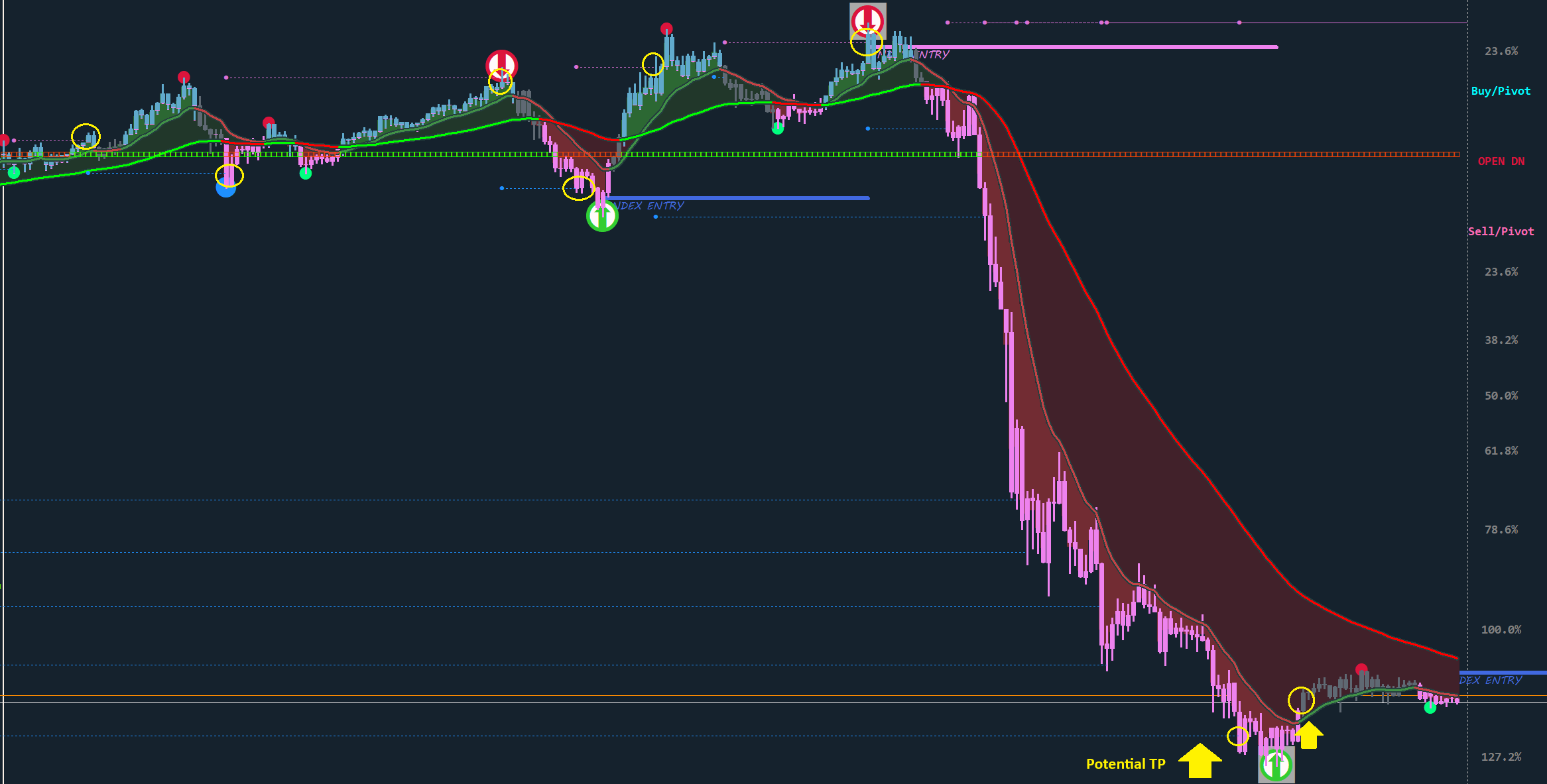Click green dot marker at far right
1547x784 pixels.
tap(1430, 708)
